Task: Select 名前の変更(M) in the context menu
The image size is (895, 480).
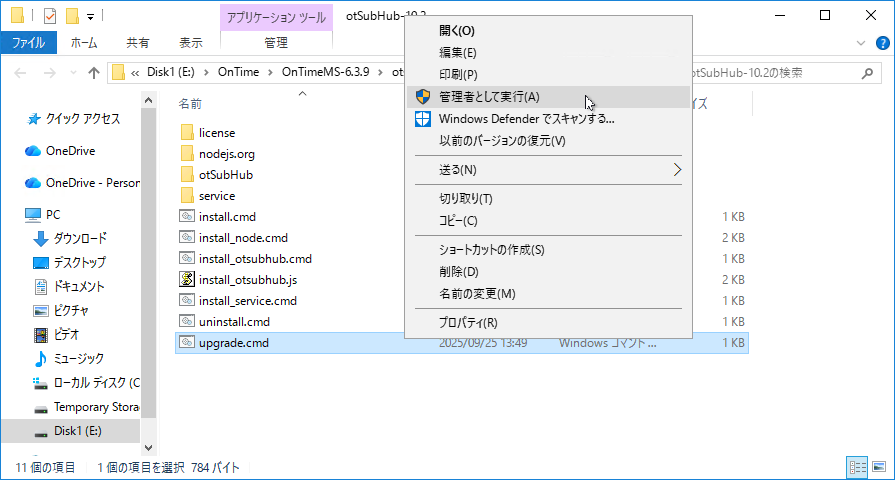Action: pyautogui.click(x=477, y=294)
